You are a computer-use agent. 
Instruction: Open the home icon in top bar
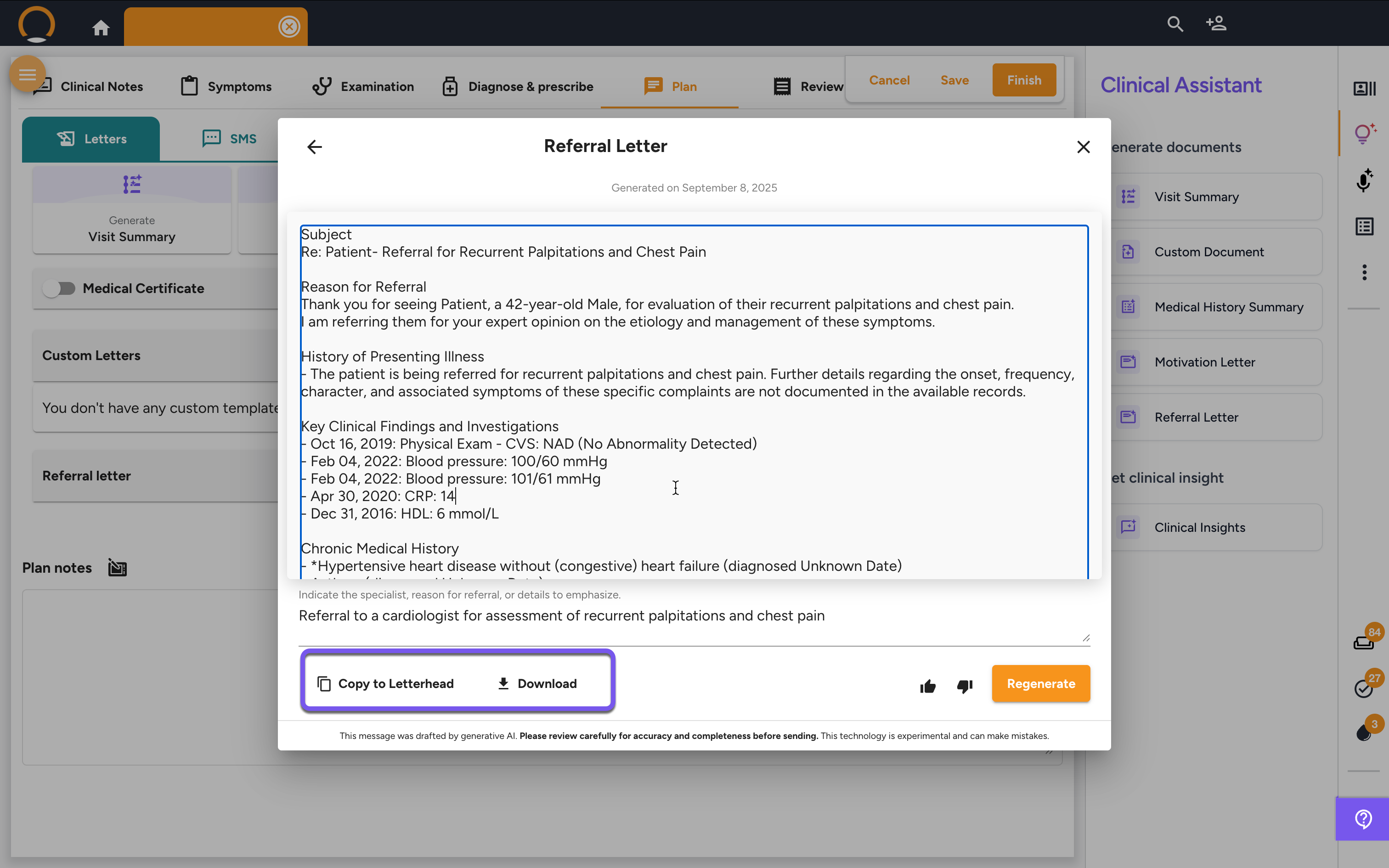coord(101,28)
